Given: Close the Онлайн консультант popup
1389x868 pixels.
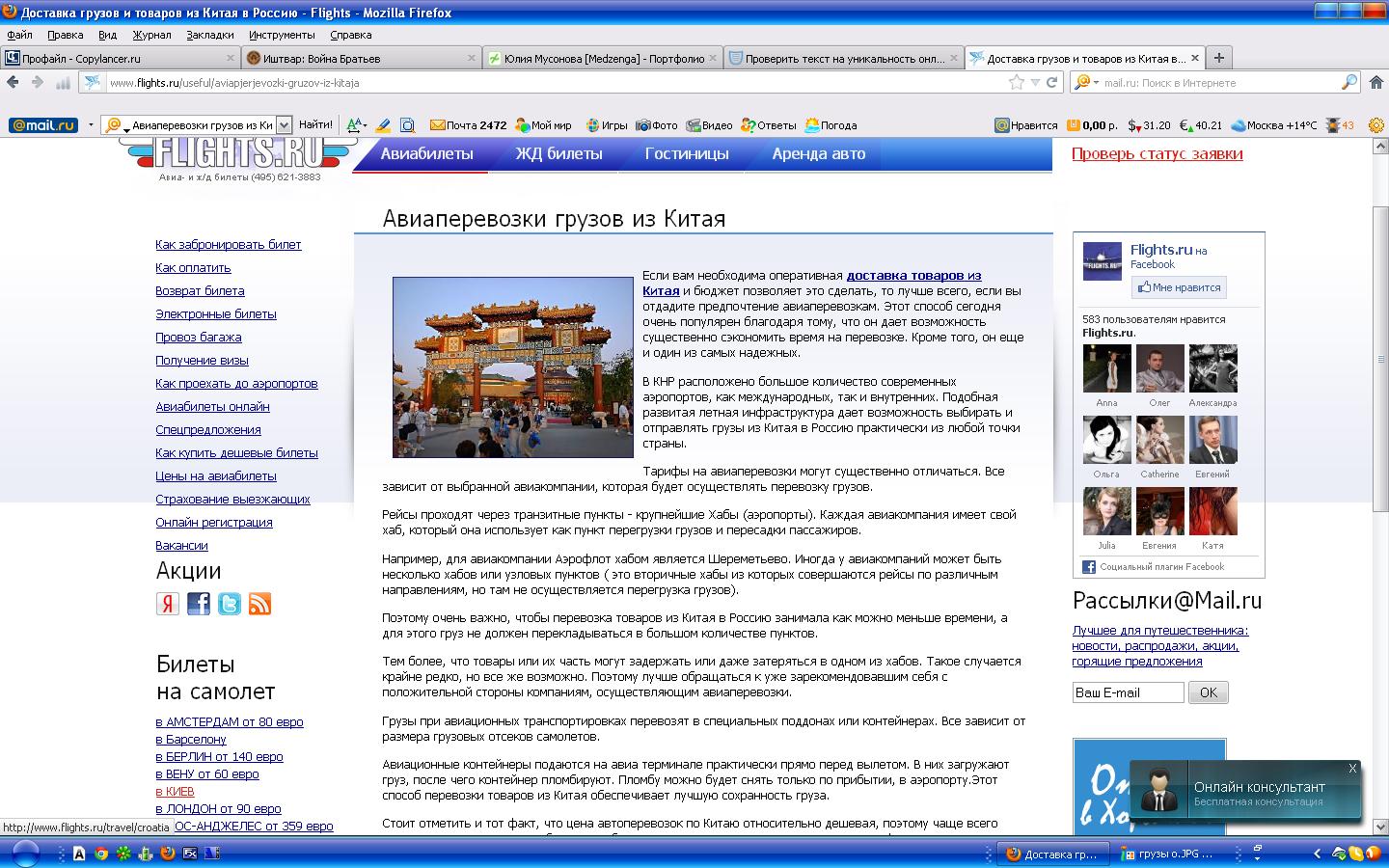Looking at the screenshot, I should pos(1352,769).
